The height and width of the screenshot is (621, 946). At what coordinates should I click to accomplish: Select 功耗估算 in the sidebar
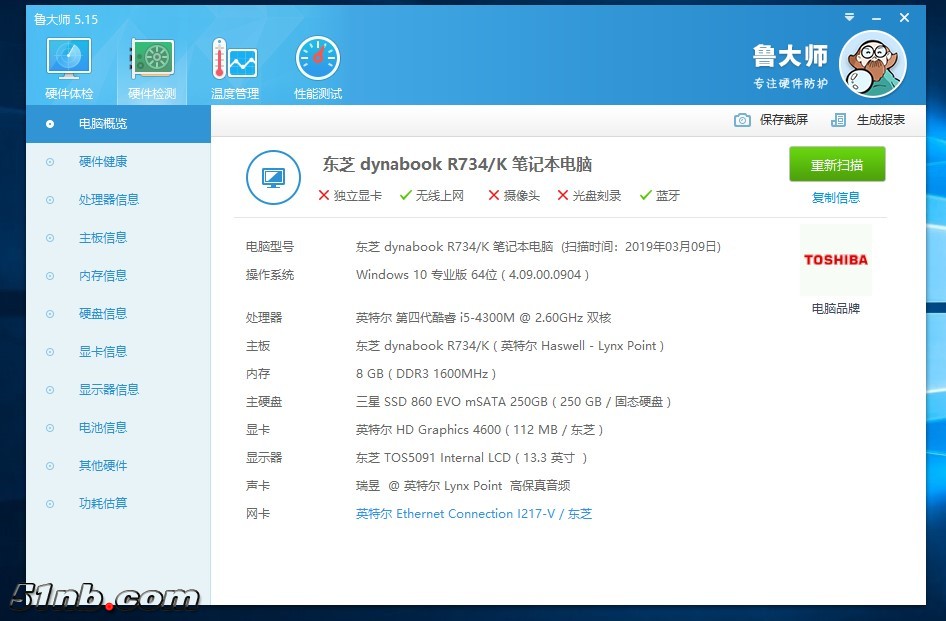(x=103, y=504)
